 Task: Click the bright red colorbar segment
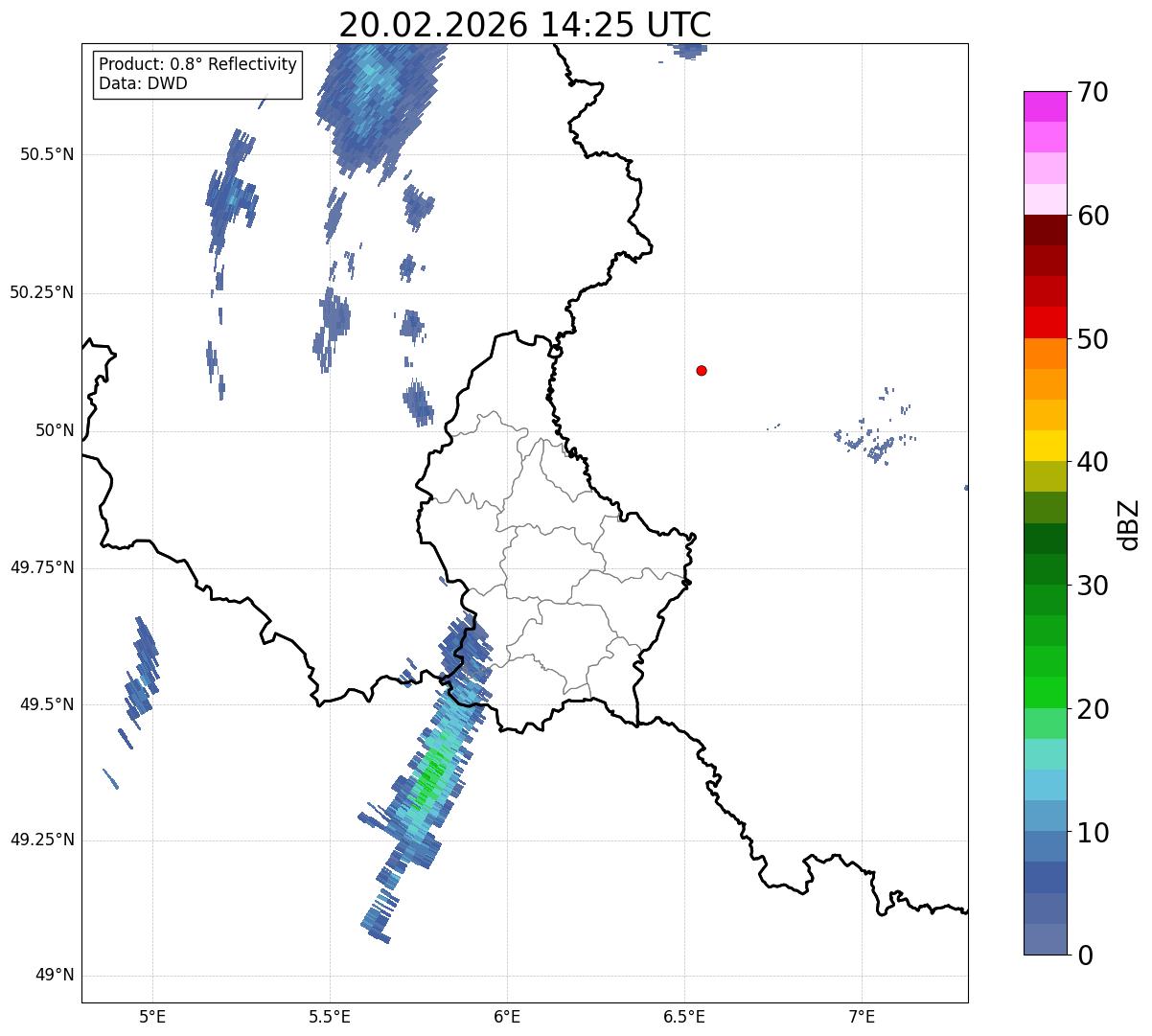click(1045, 323)
